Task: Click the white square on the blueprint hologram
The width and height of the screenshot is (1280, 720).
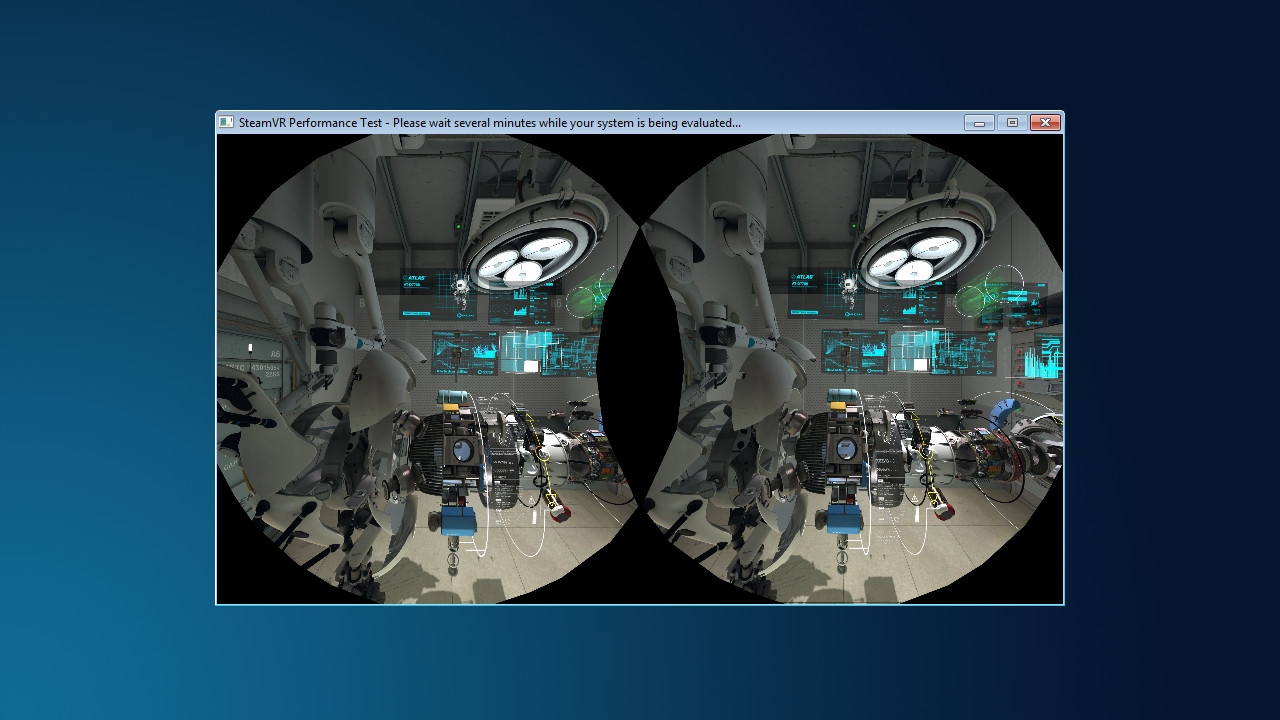Action: [x=530, y=366]
